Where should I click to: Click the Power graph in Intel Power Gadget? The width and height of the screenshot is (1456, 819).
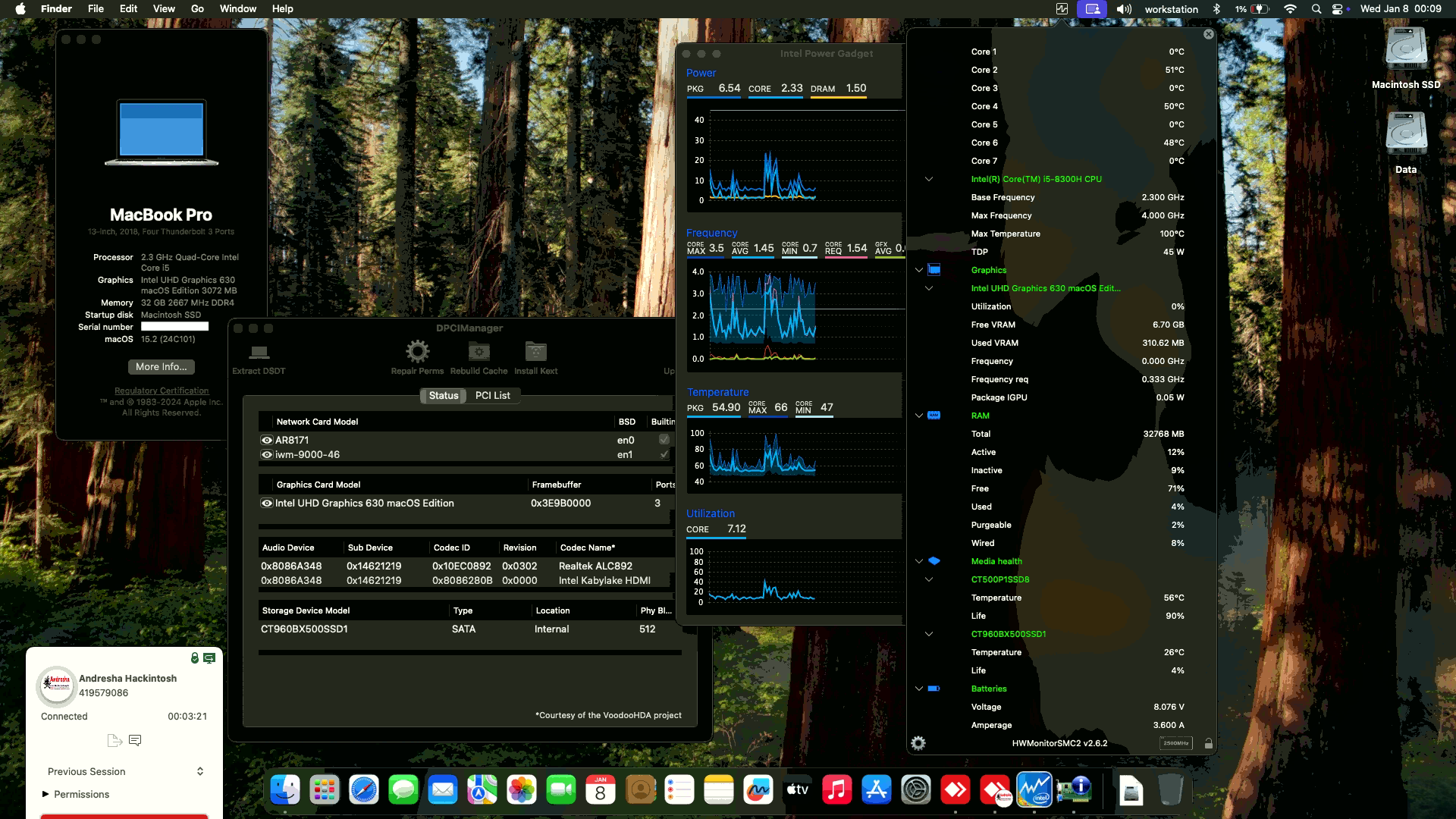pos(794,159)
